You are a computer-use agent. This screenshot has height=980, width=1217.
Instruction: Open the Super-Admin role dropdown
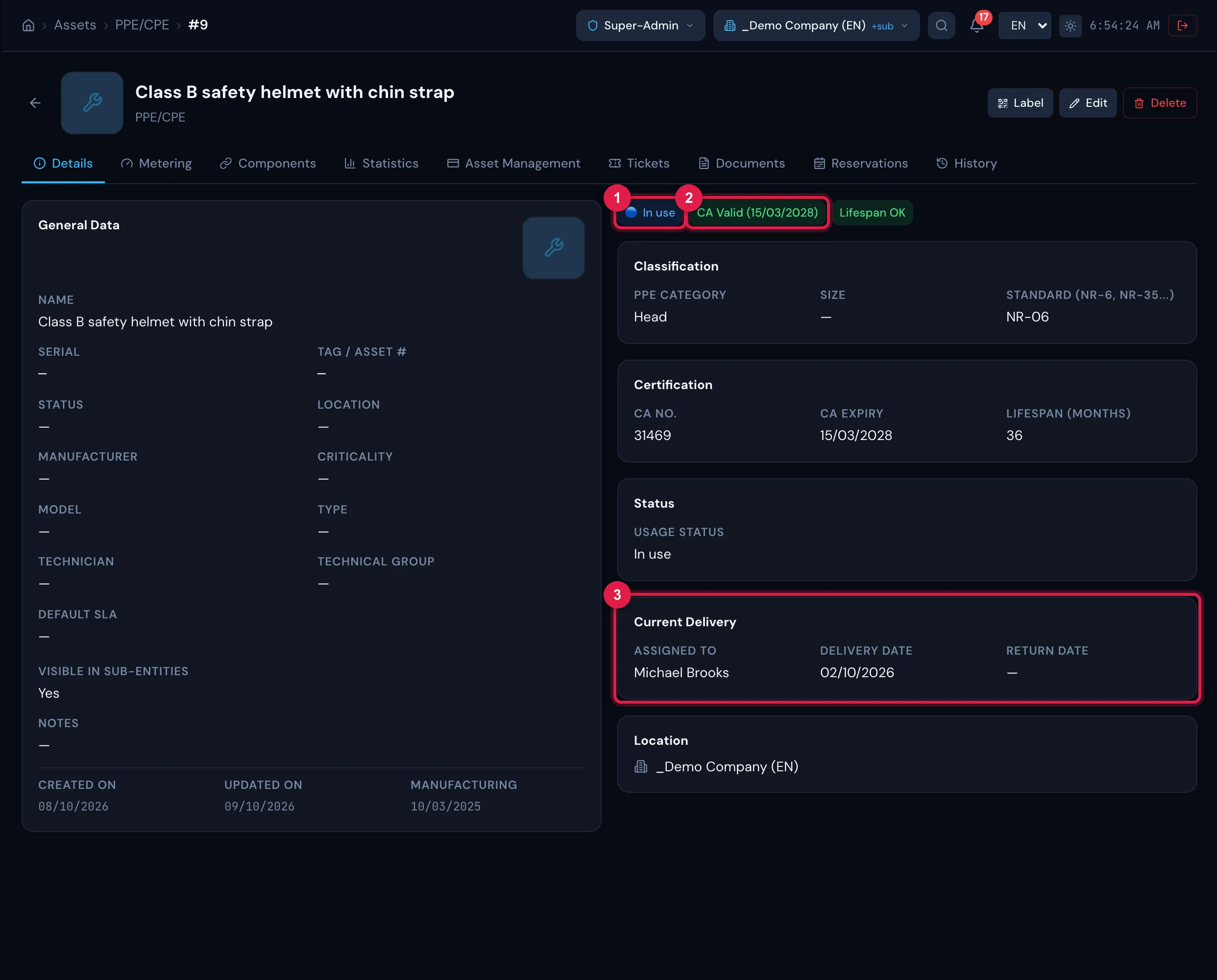click(640, 25)
